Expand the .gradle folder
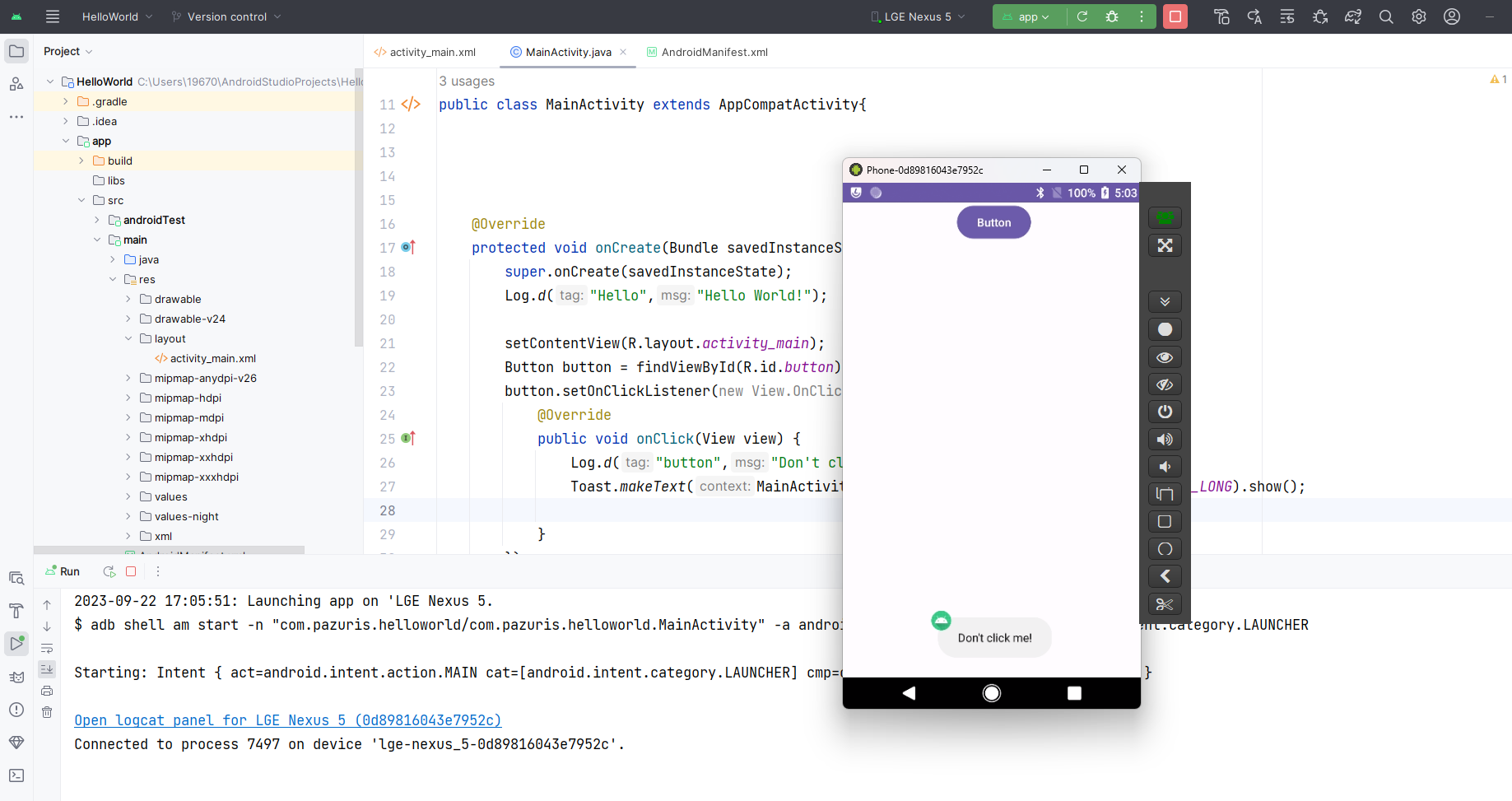Viewport: 1512px width, 801px height. click(x=66, y=102)
